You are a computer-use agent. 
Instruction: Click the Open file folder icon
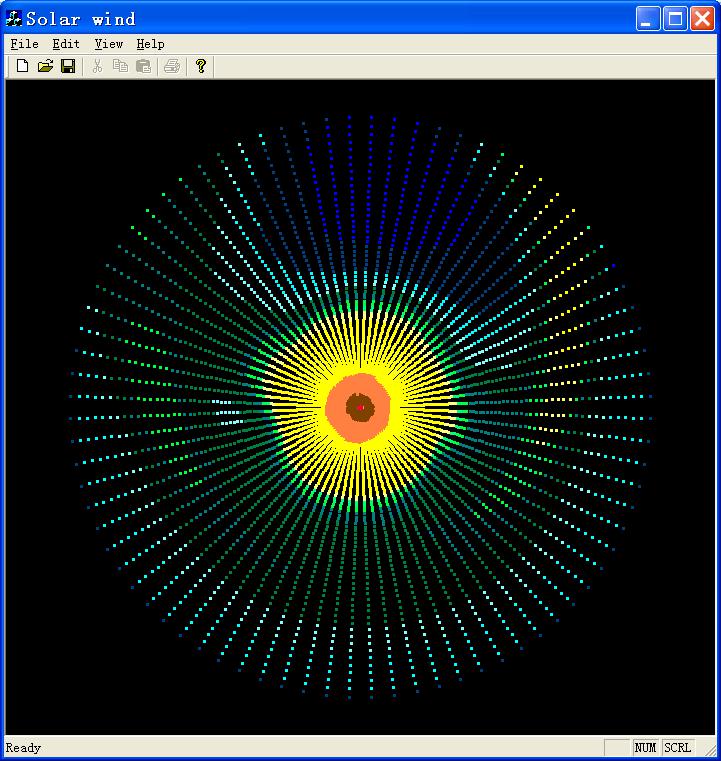45,66
